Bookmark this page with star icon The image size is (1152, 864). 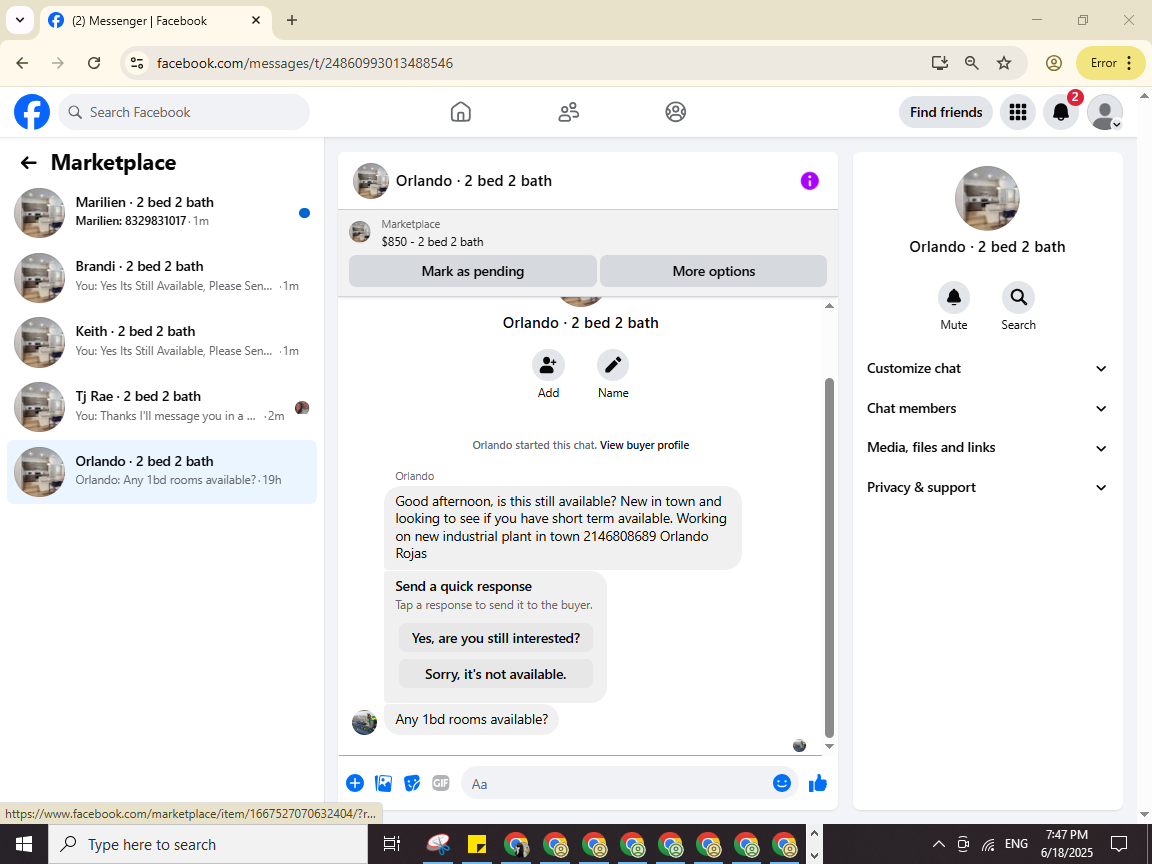point(1004,63)
